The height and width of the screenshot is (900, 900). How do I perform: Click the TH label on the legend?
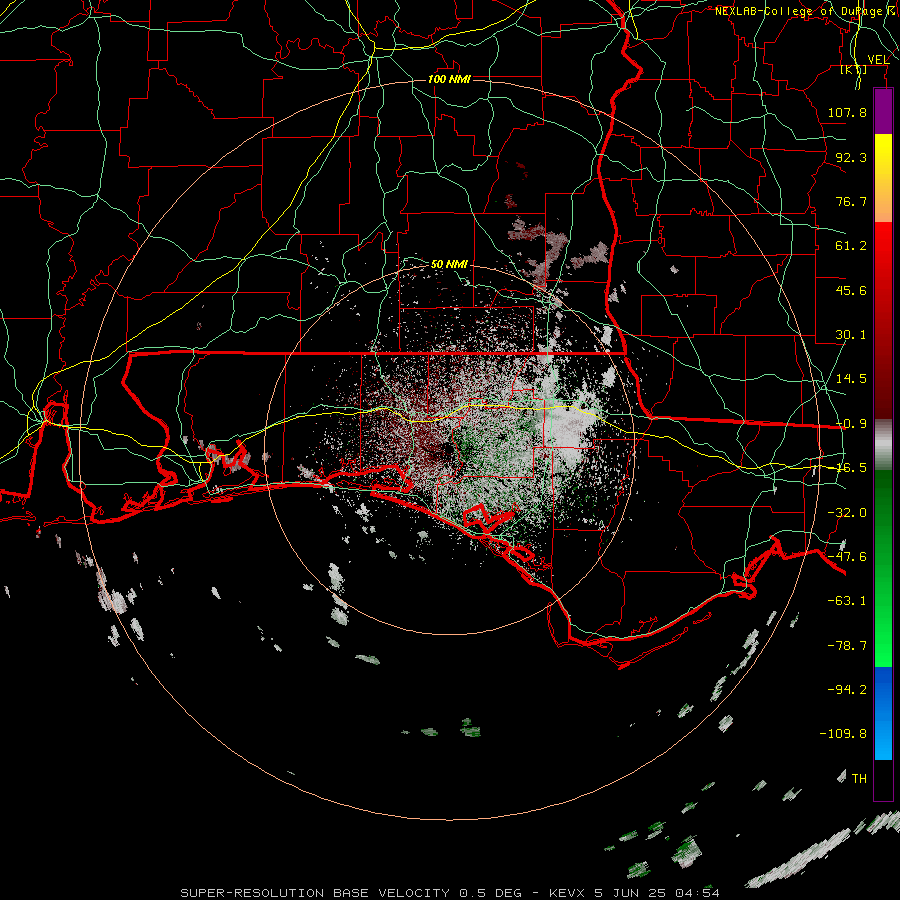coord(859,779)
